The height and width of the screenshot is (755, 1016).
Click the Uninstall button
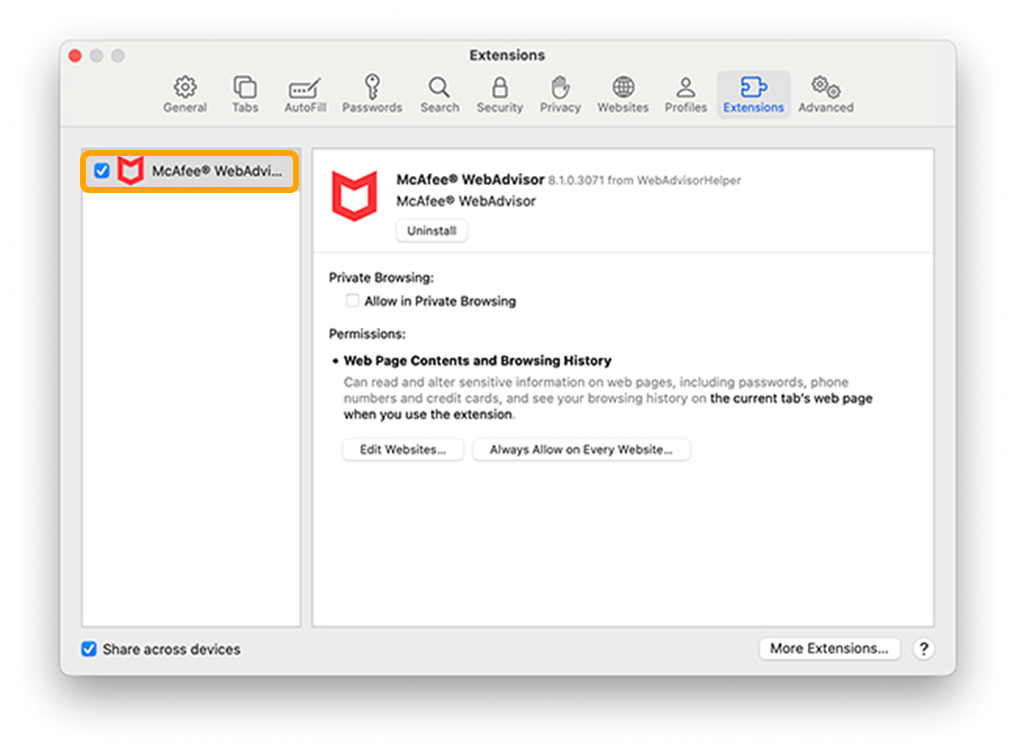tap(431, 231)
